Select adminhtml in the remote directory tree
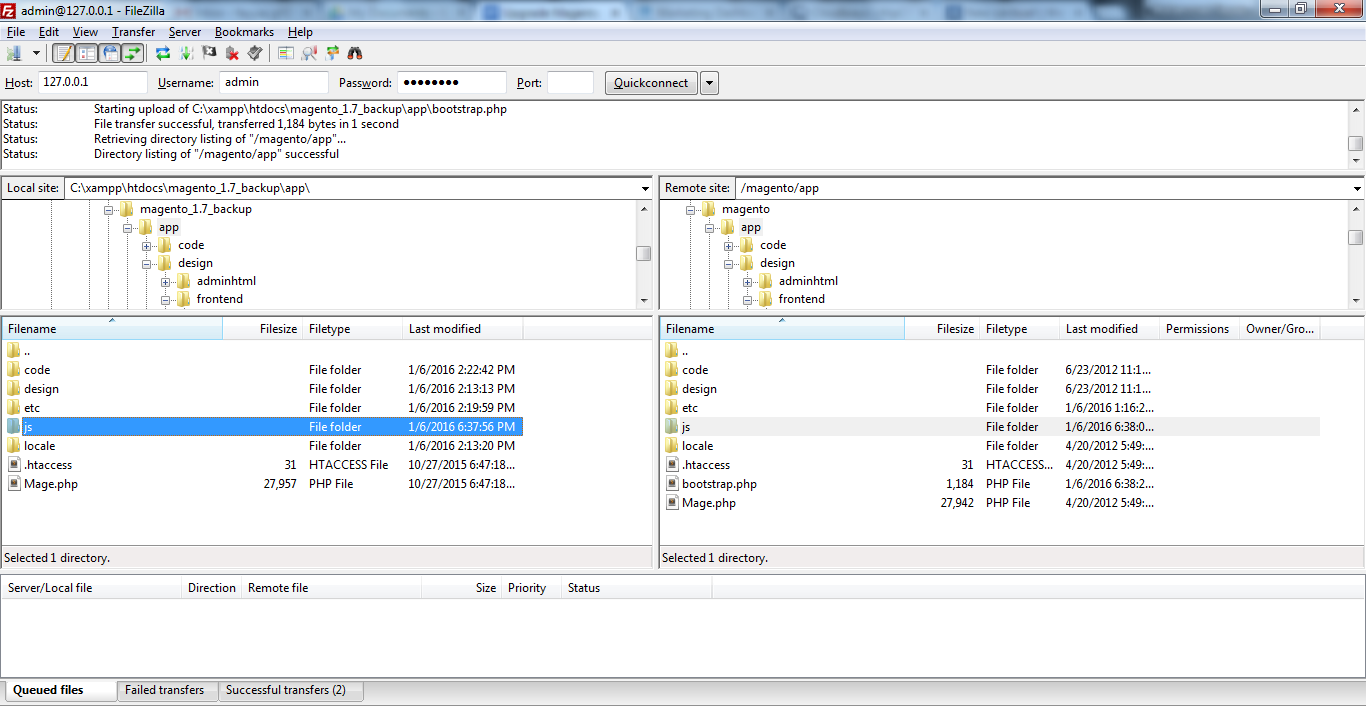Screen dimensions: 1366x706 (x=809, y=281)
